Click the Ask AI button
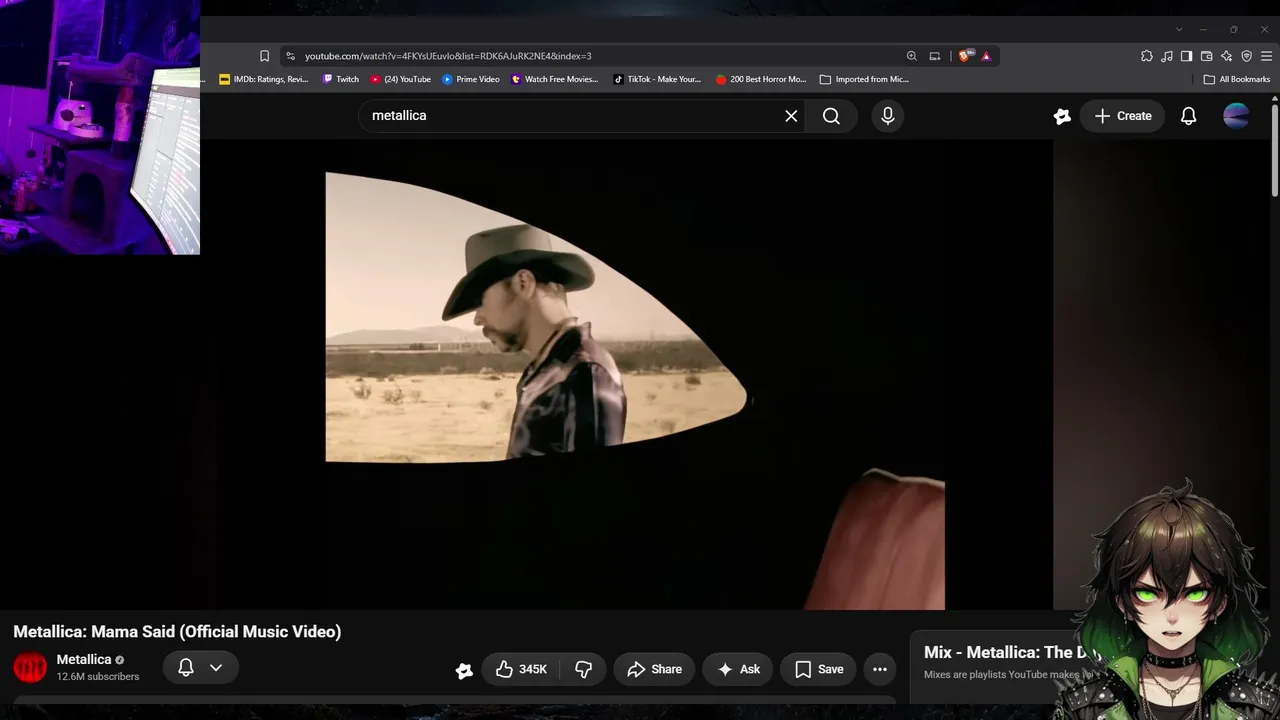This screenshot has width=1280, height=720. 738,669
